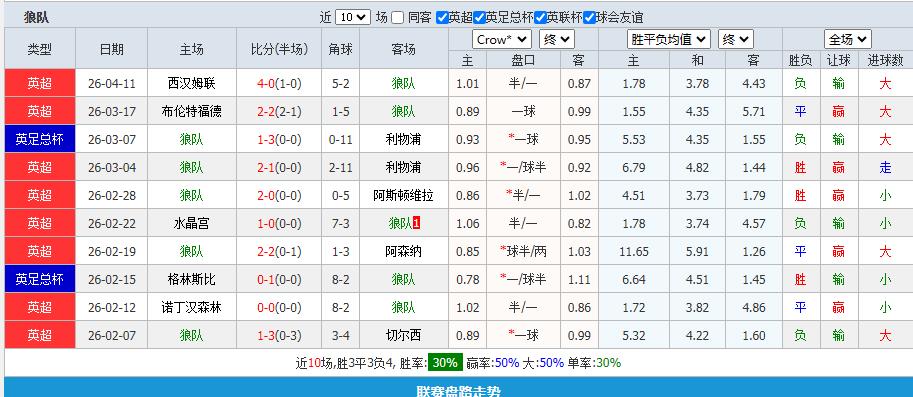Uncheck the 英超 league filter checkbox

(442, 17)
